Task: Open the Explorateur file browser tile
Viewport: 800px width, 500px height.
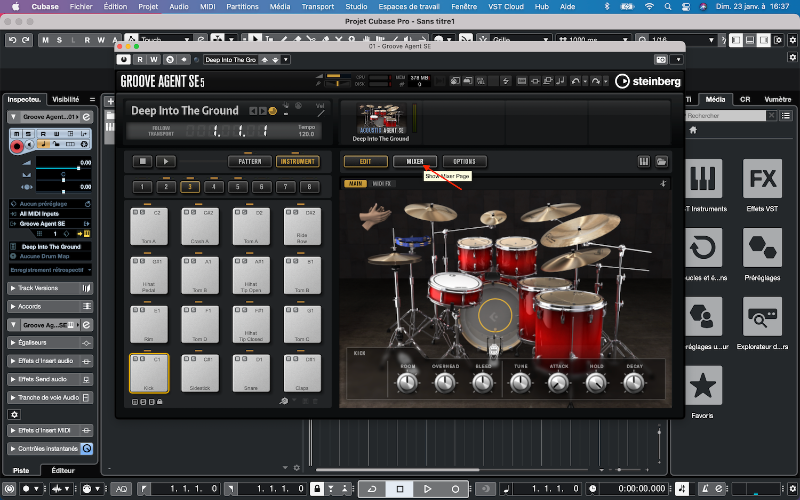Action: click(x=762, y=316)
